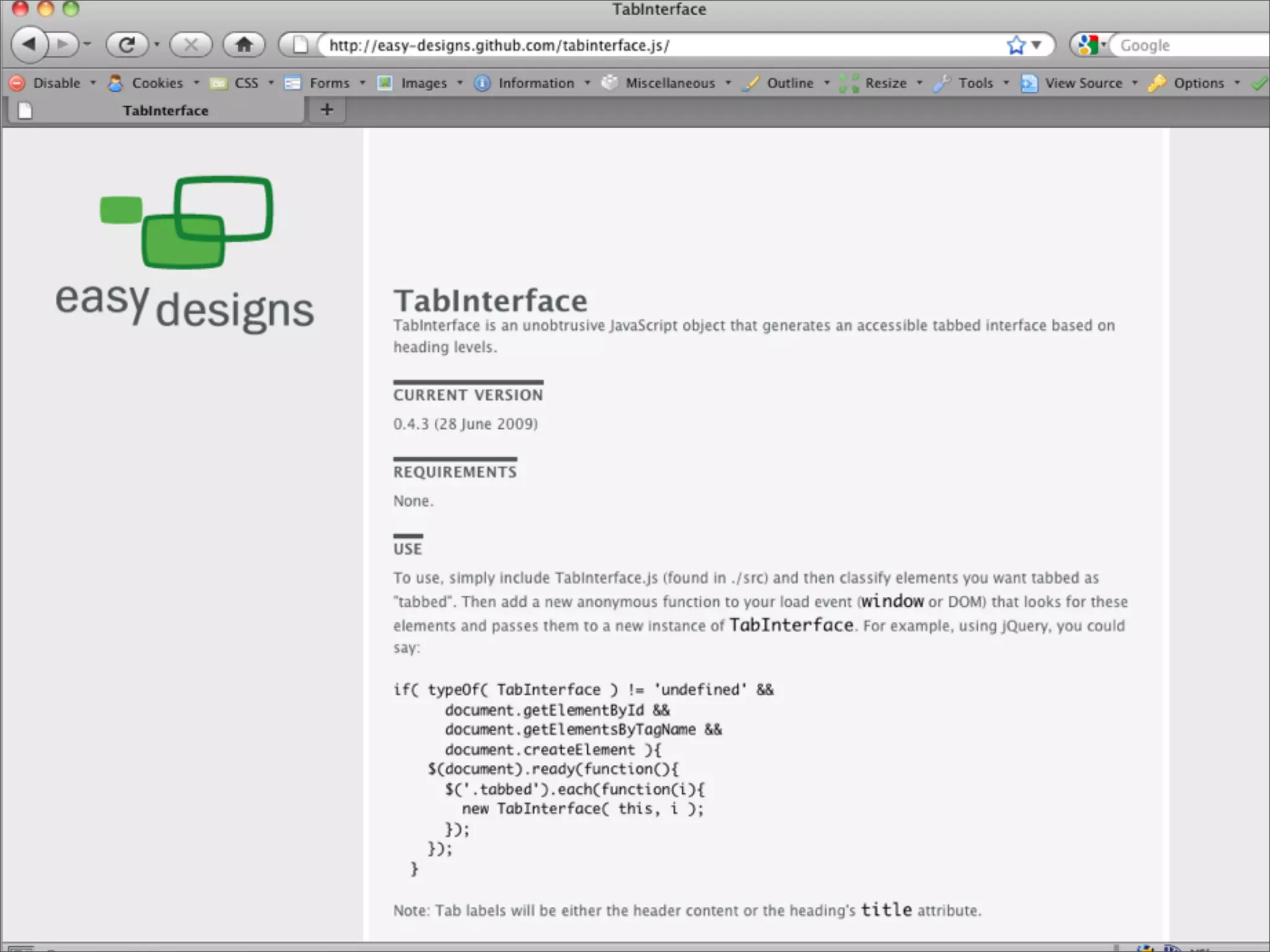
Task: Go to the Home page icon
Action: [x=244, y=45]
